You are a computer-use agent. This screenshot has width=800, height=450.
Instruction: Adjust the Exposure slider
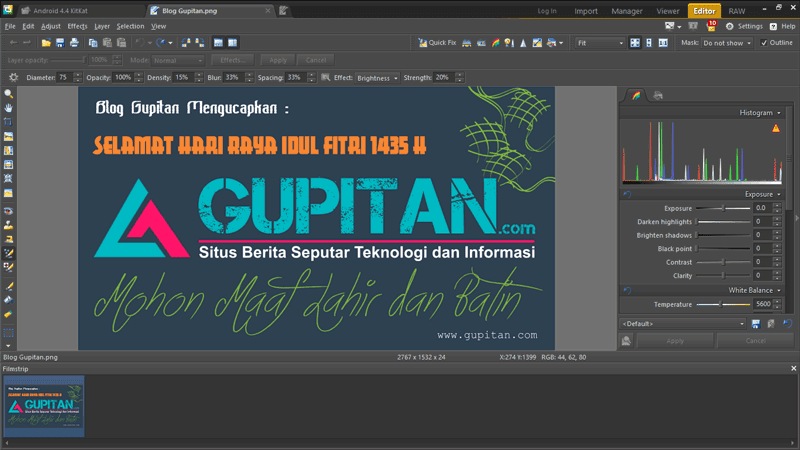click(x=723, y=208)
